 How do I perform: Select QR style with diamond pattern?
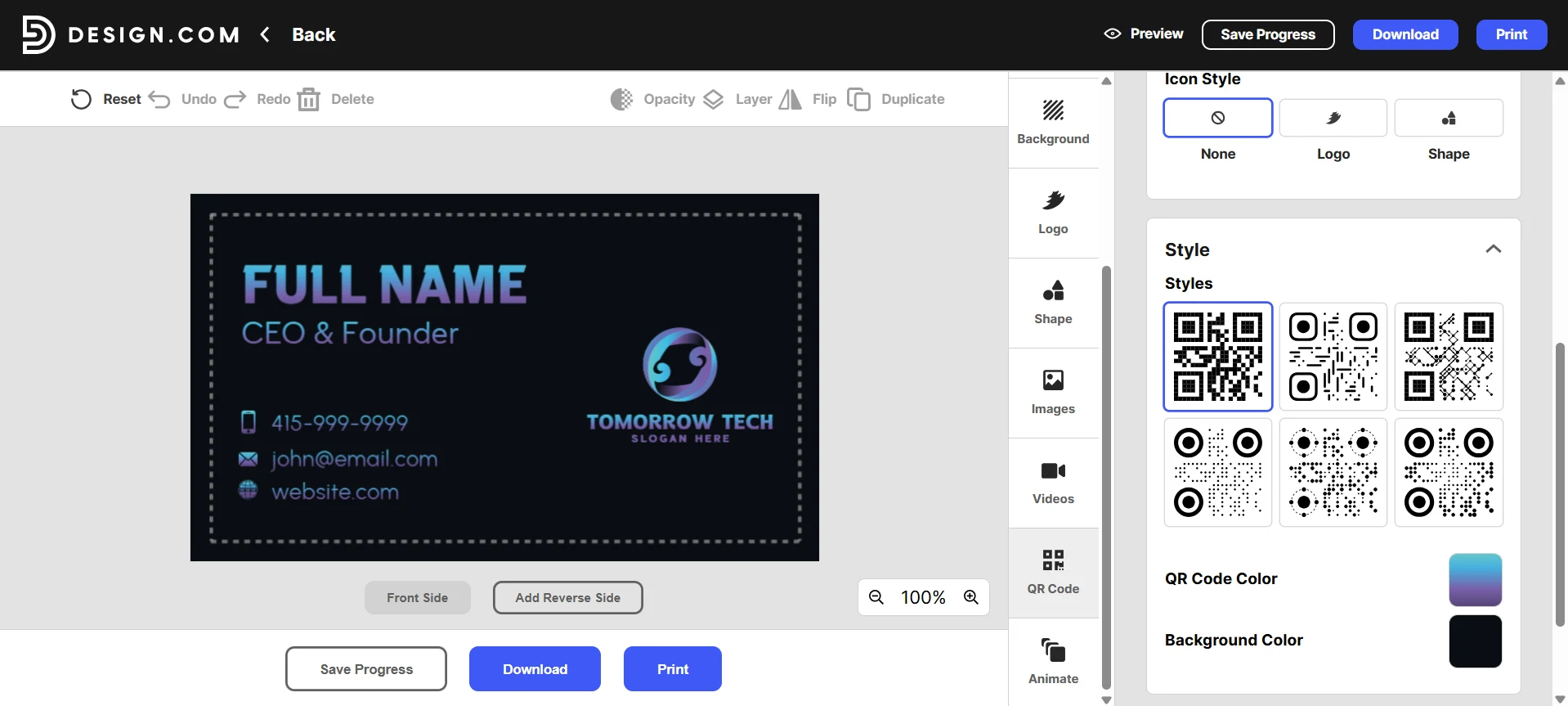(x=1449, y=357)
